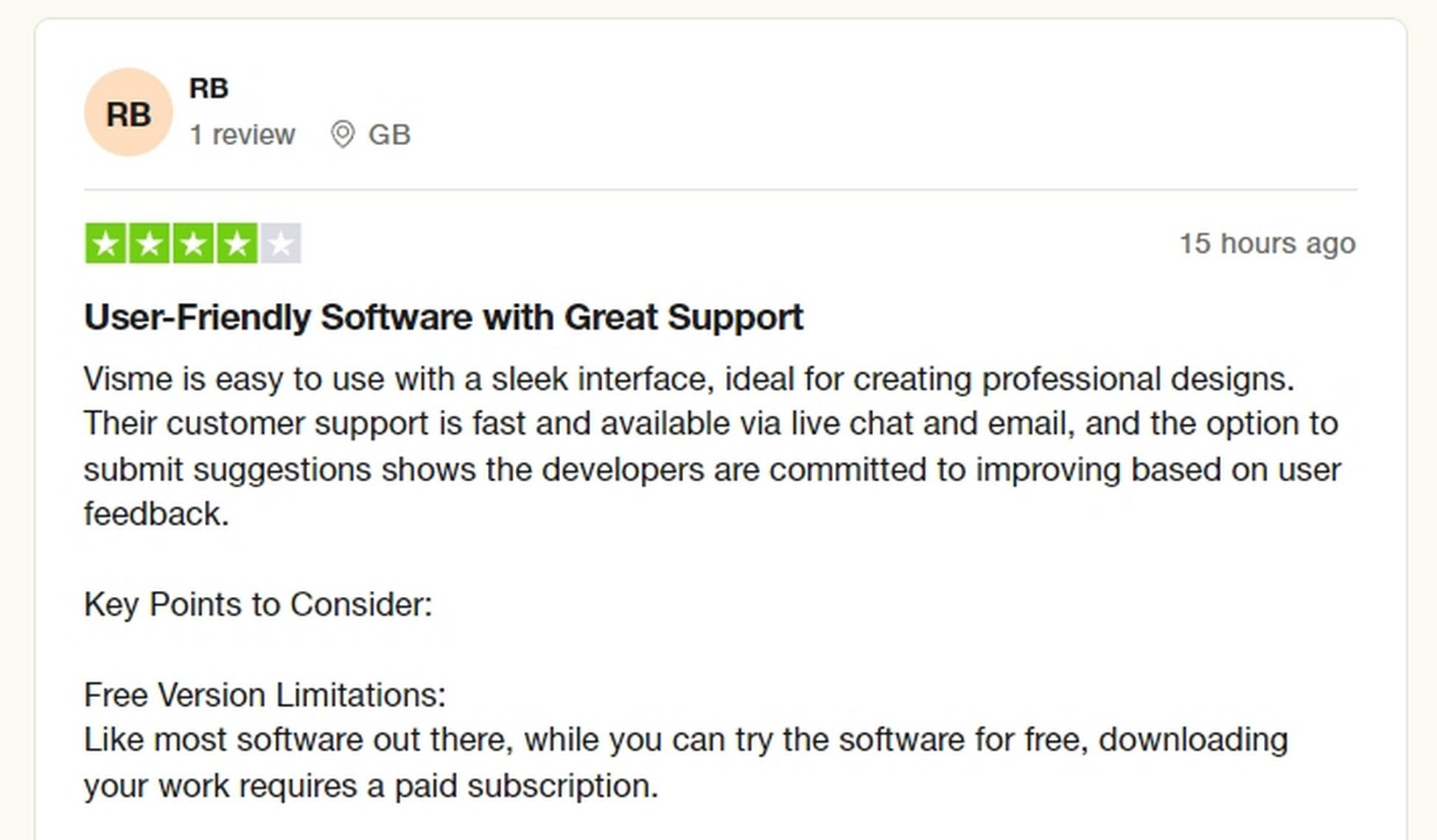This screenshot has width=1437, height=840.
Task: Click the first green rating star
Action: point(106,243)
